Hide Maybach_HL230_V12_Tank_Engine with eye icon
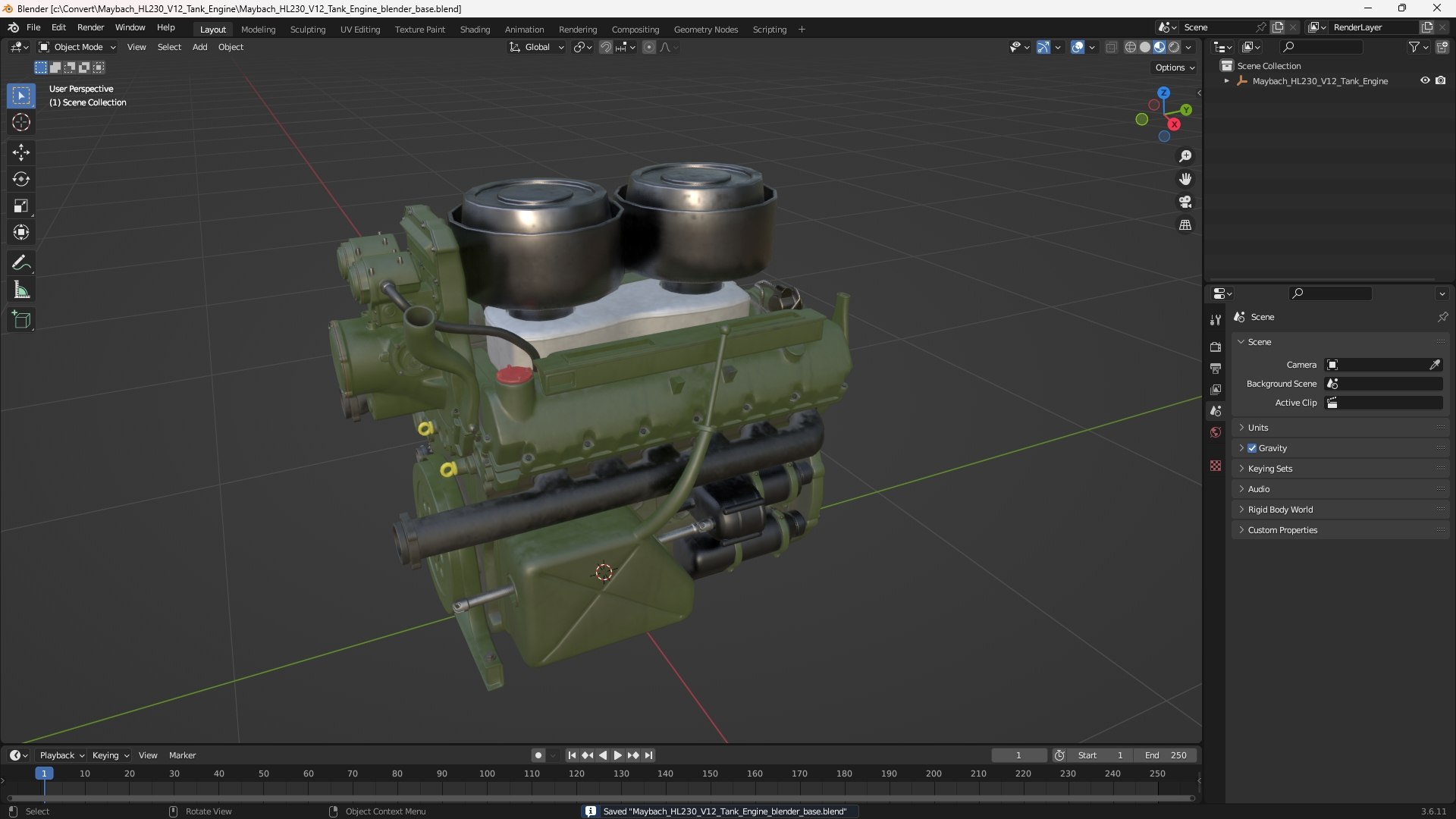This screenshot has height=819, width=1456. (1425, 80)
